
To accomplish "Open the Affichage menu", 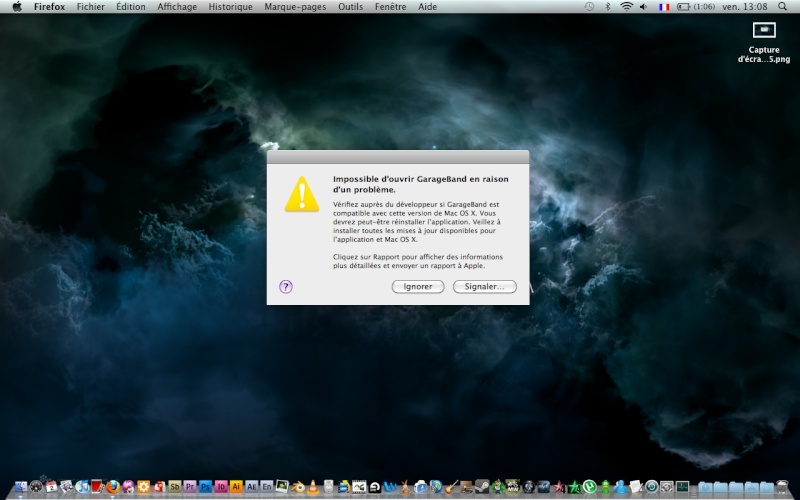I will 177,7.
